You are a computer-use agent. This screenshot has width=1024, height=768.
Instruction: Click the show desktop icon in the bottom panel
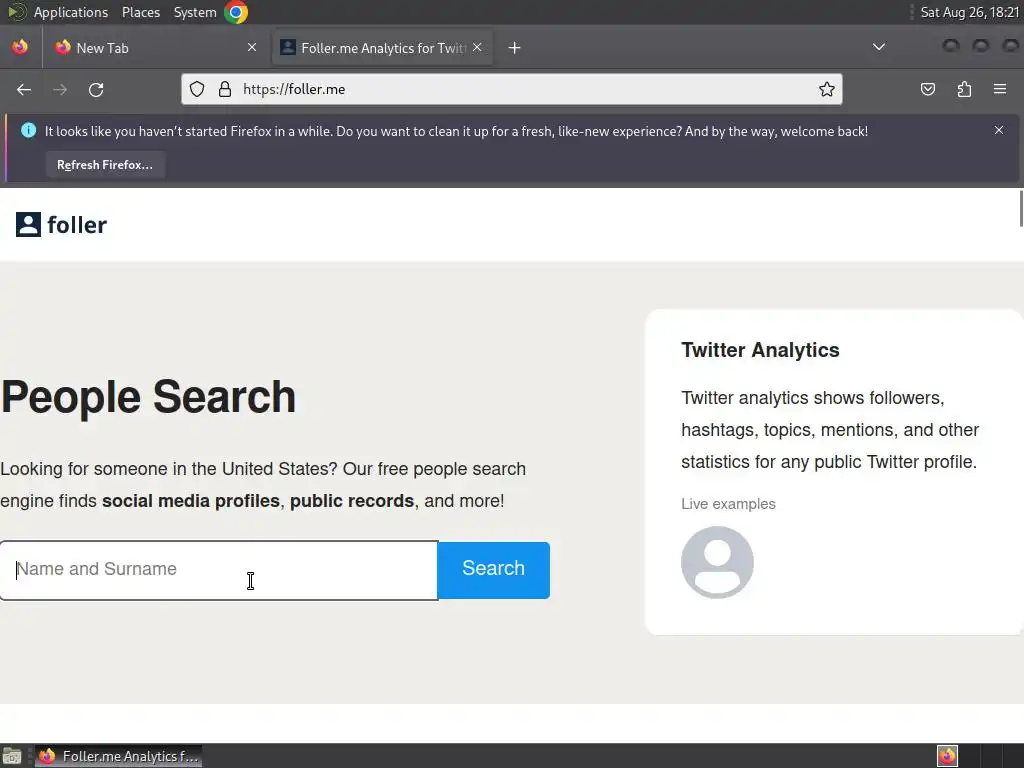click(12, 756)
